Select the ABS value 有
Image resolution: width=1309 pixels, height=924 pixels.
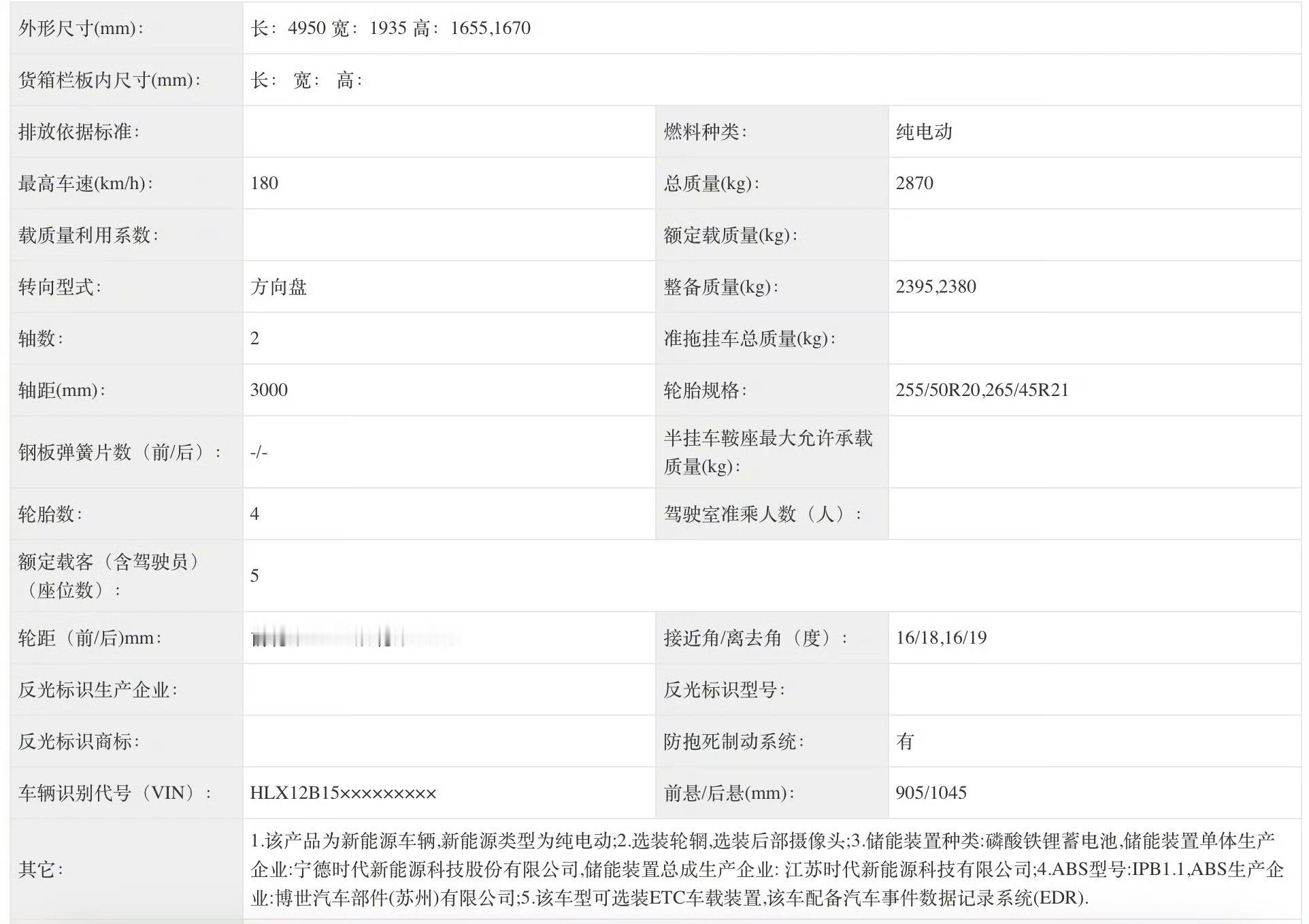click(x=905, y=742)
